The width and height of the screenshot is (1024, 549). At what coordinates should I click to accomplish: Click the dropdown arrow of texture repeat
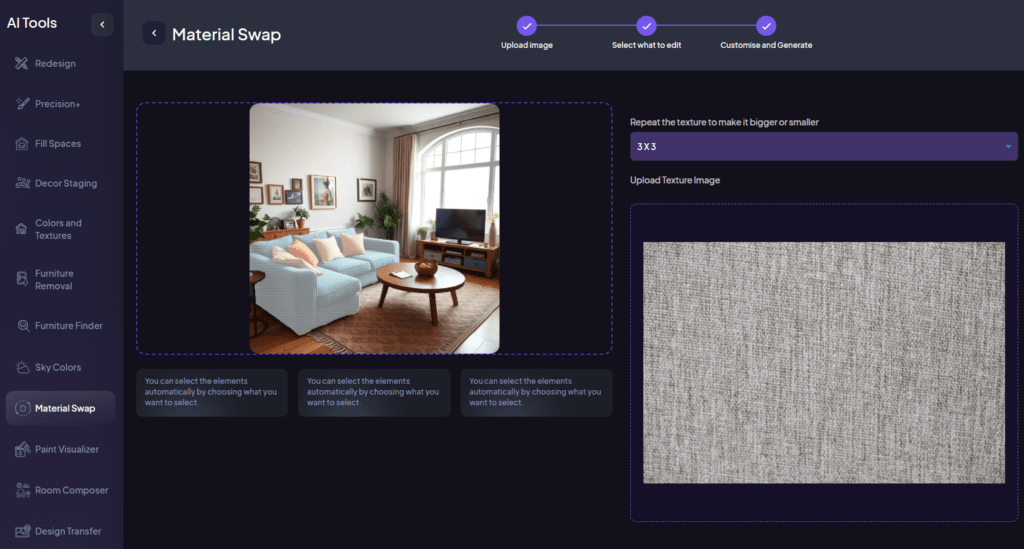coord(1008,146)
